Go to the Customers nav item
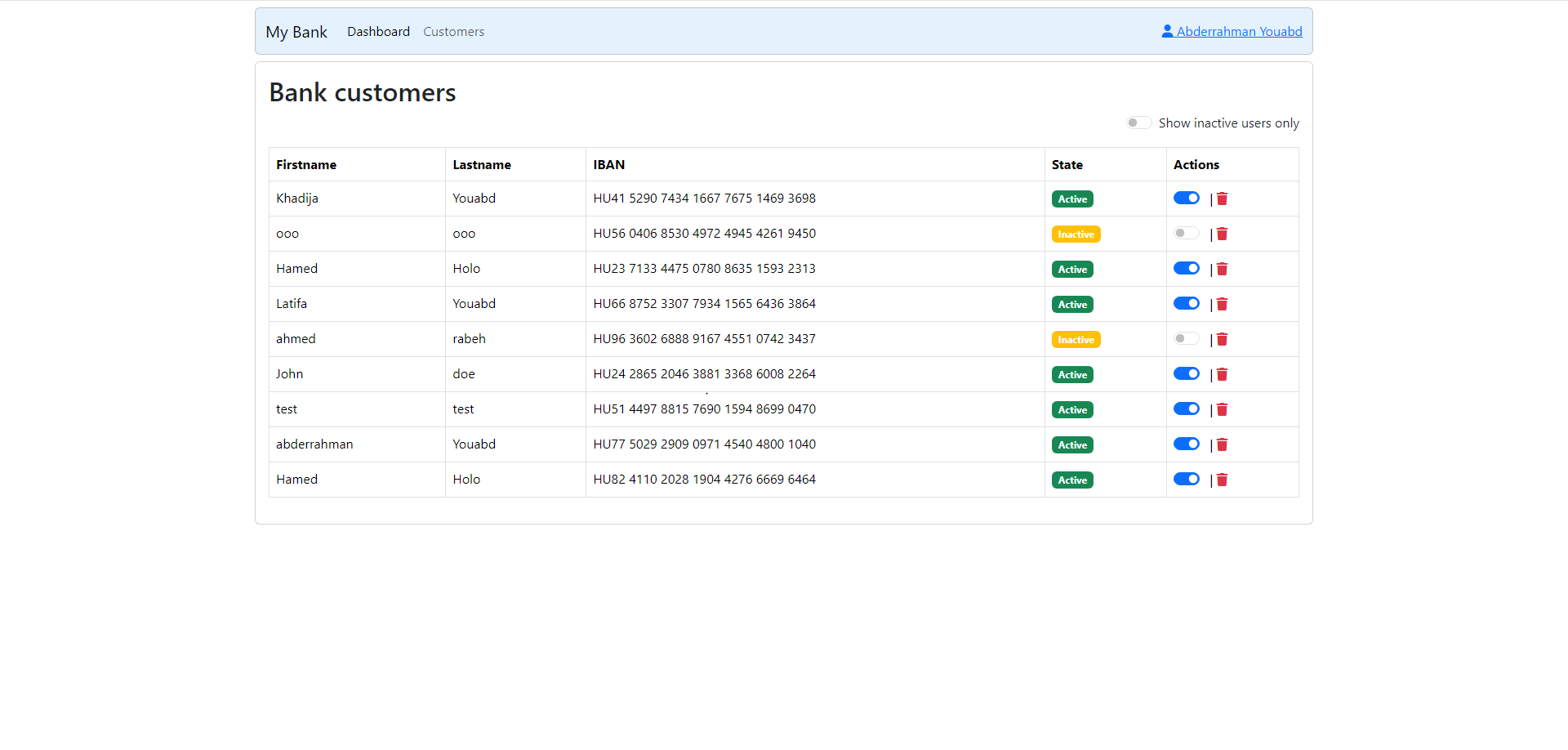 (x=453, y=31)
